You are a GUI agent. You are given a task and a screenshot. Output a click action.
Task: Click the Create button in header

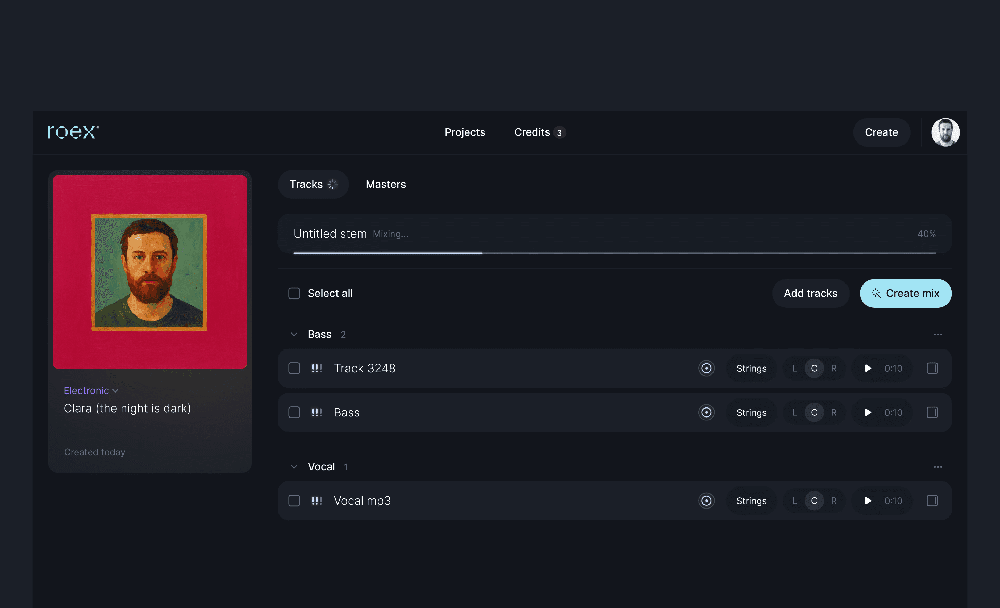click(881, 133)
